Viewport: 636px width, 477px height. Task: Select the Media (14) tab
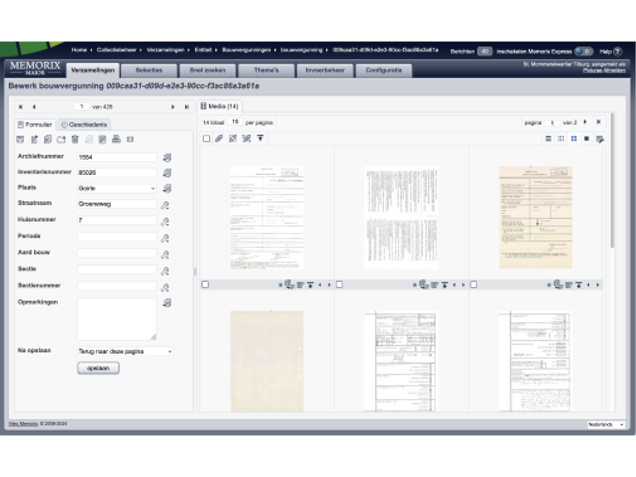pos(219,106)
